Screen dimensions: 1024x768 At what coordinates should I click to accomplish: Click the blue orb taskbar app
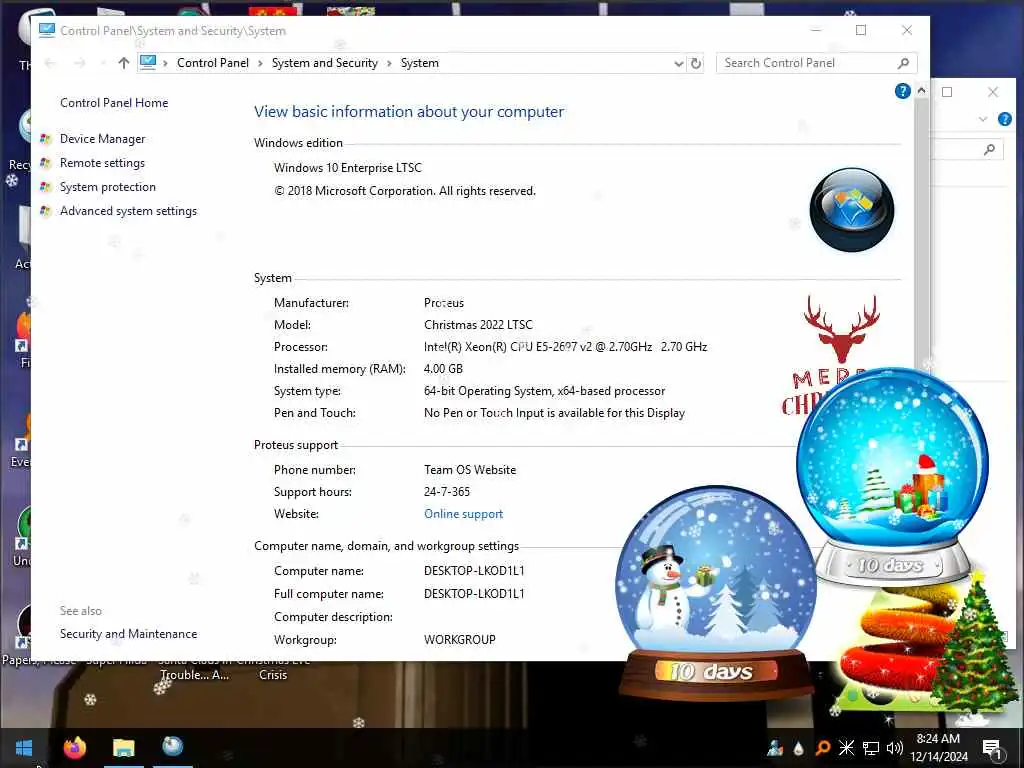tap(172, 746)
